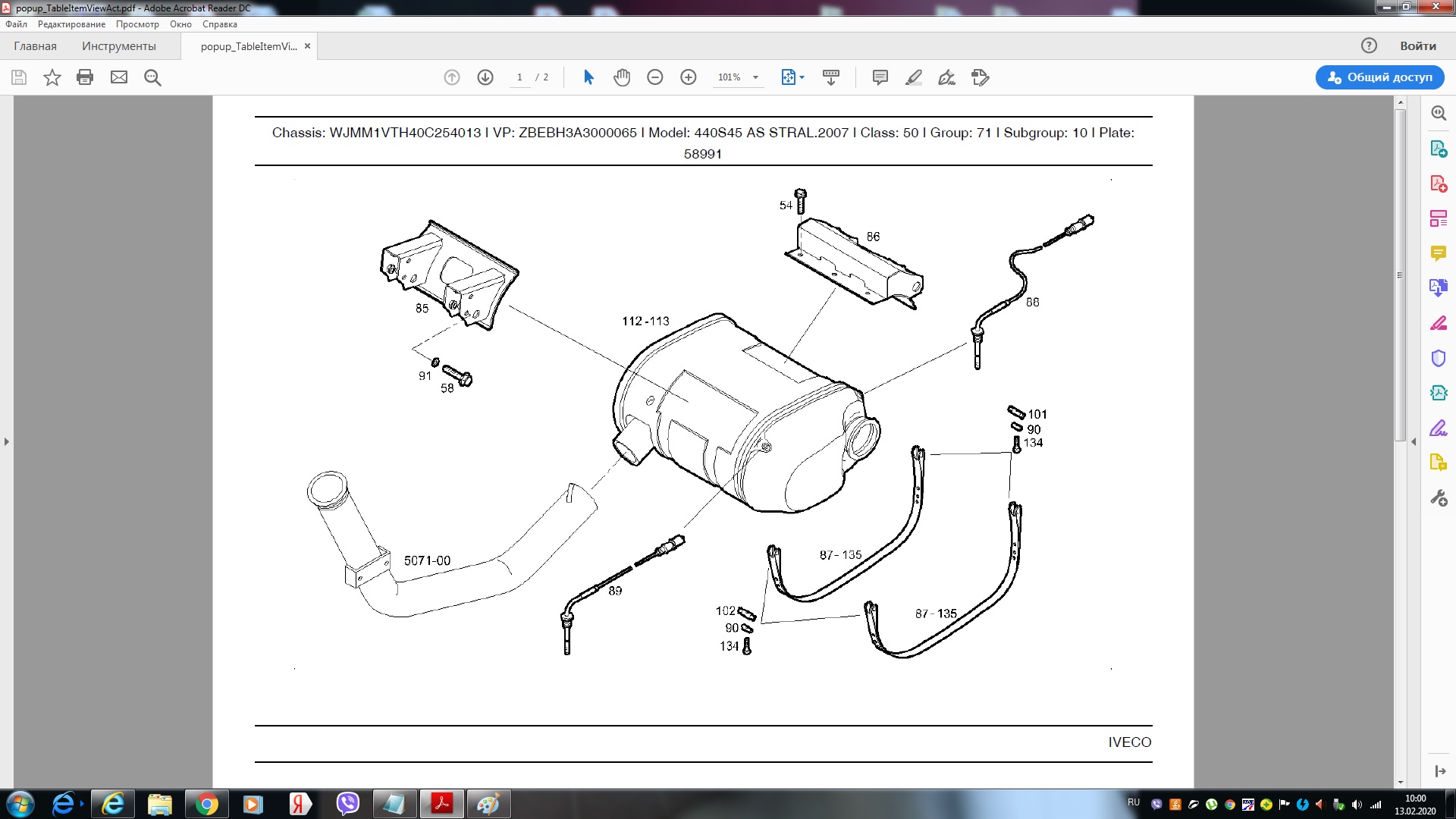Click the Общий доступ button
This screenshot has width=1456, height=819.
pyautogui.click(x=1379, y=77)
